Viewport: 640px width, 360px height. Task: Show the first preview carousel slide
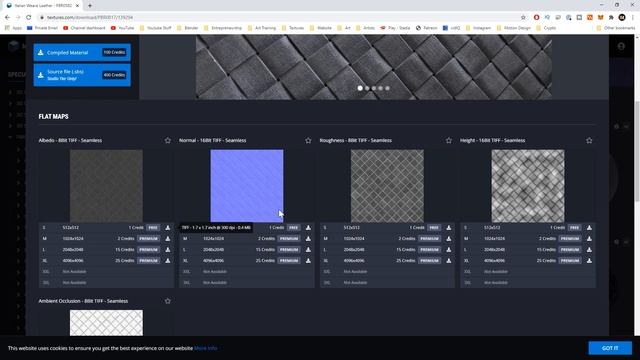coord(360,88)
